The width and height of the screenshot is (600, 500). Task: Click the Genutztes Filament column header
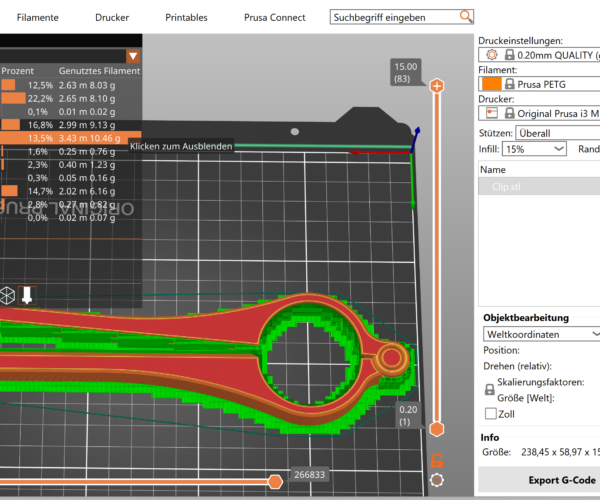pos(99,71)
